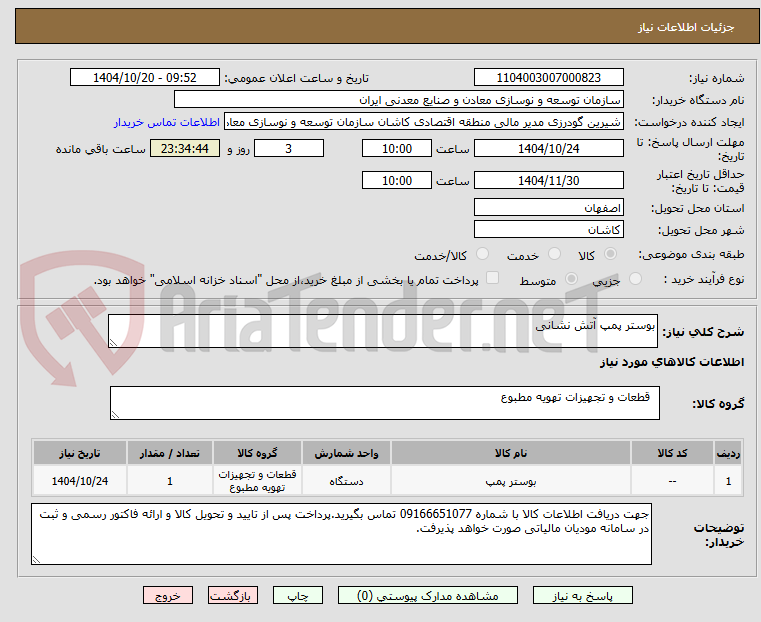This screenshot has height=622, width=761.
Task: Click the ایجاد کننده درخواست field
Action: [x=424, y=122]
